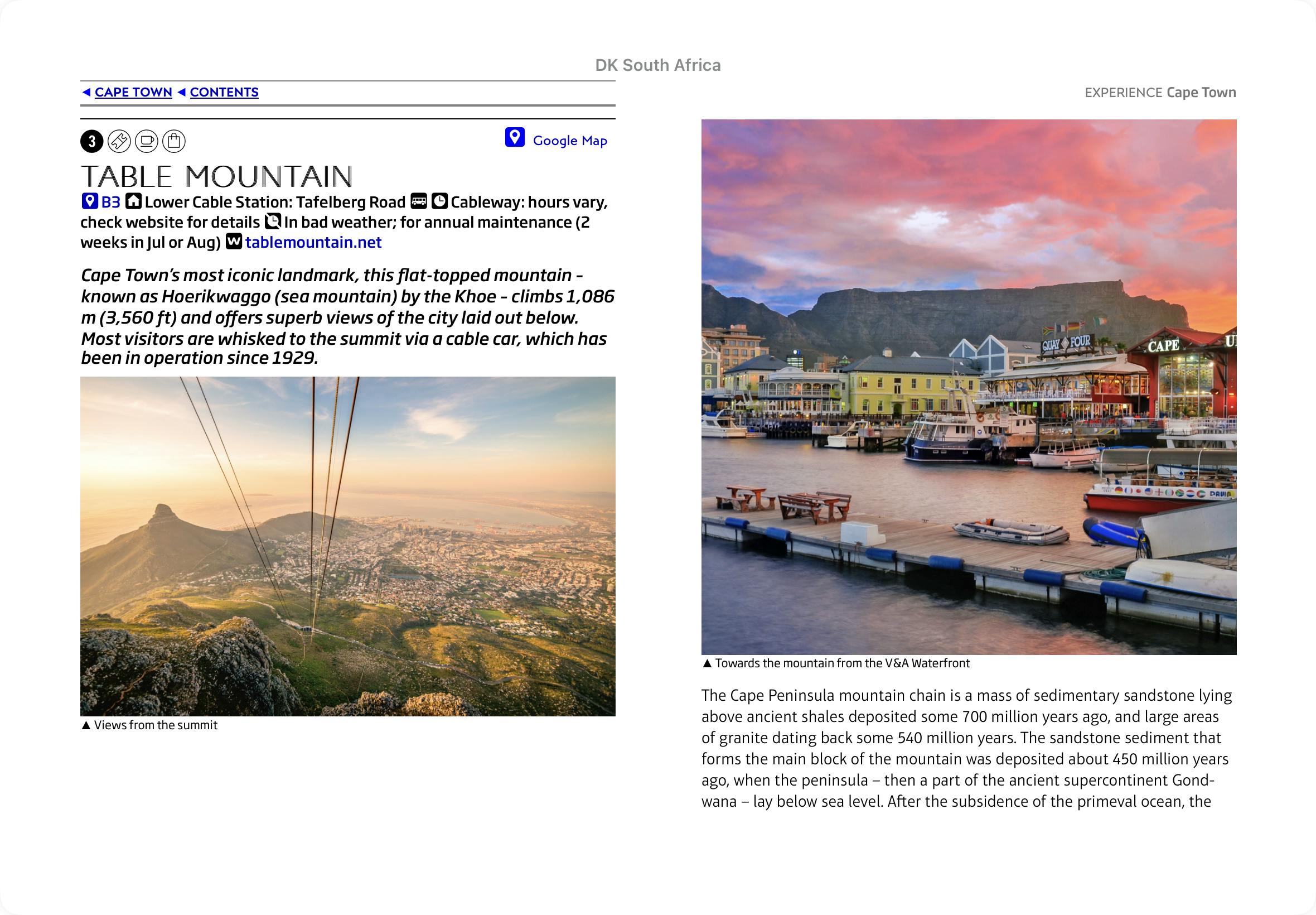Open the Google Map link
This screenshot has width=1316, height=915.
point(569,141)
